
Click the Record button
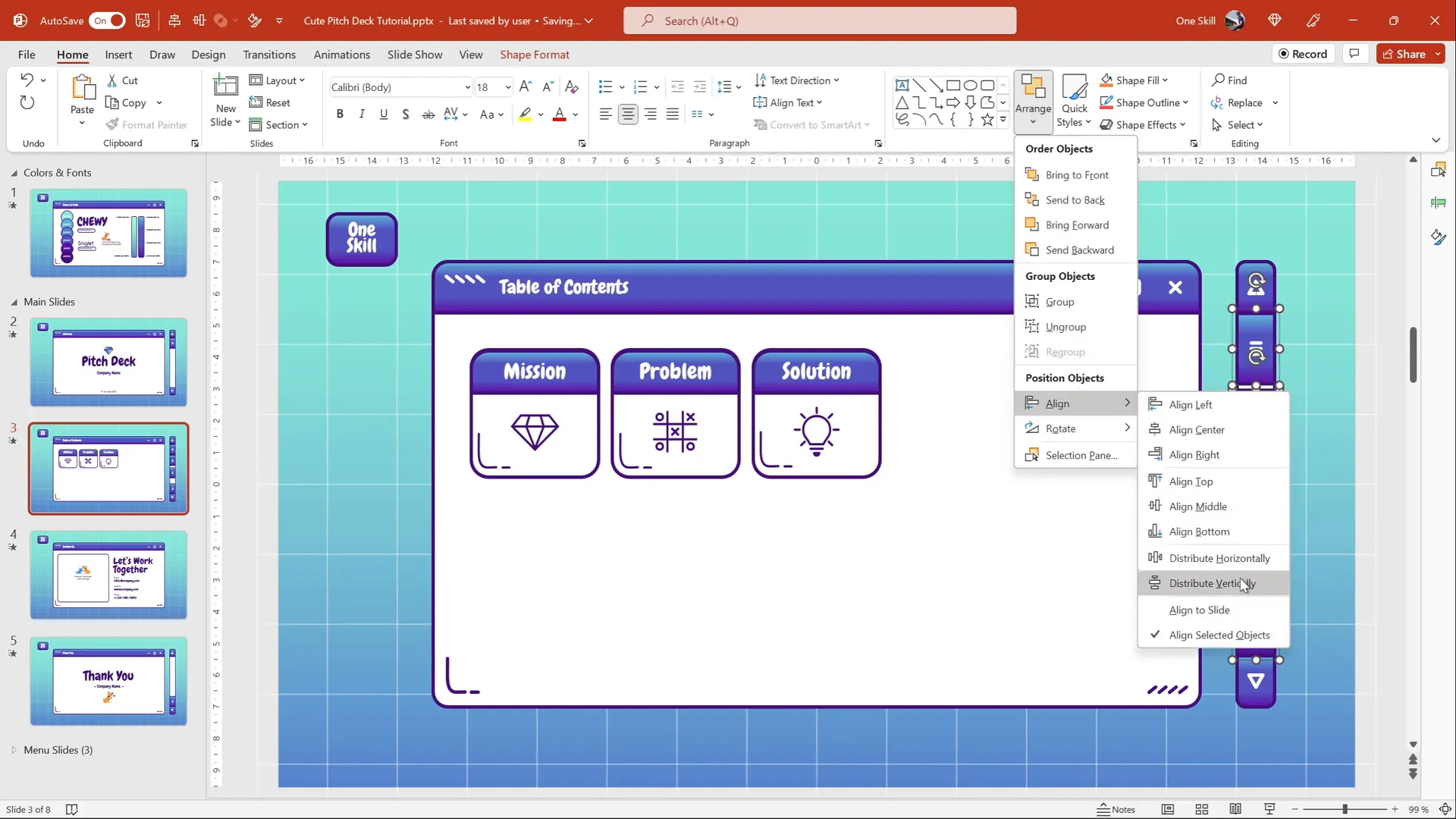pyautogui.click(x=1303, y=54)
